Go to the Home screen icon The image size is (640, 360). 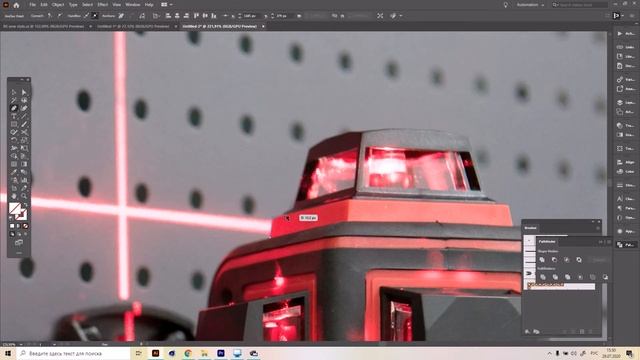click(16, 5)
